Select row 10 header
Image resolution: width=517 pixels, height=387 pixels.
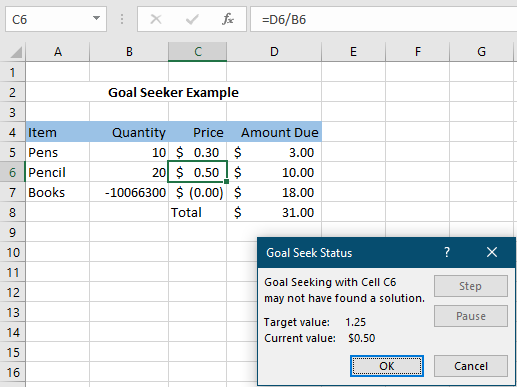click(x=13, y=252)
